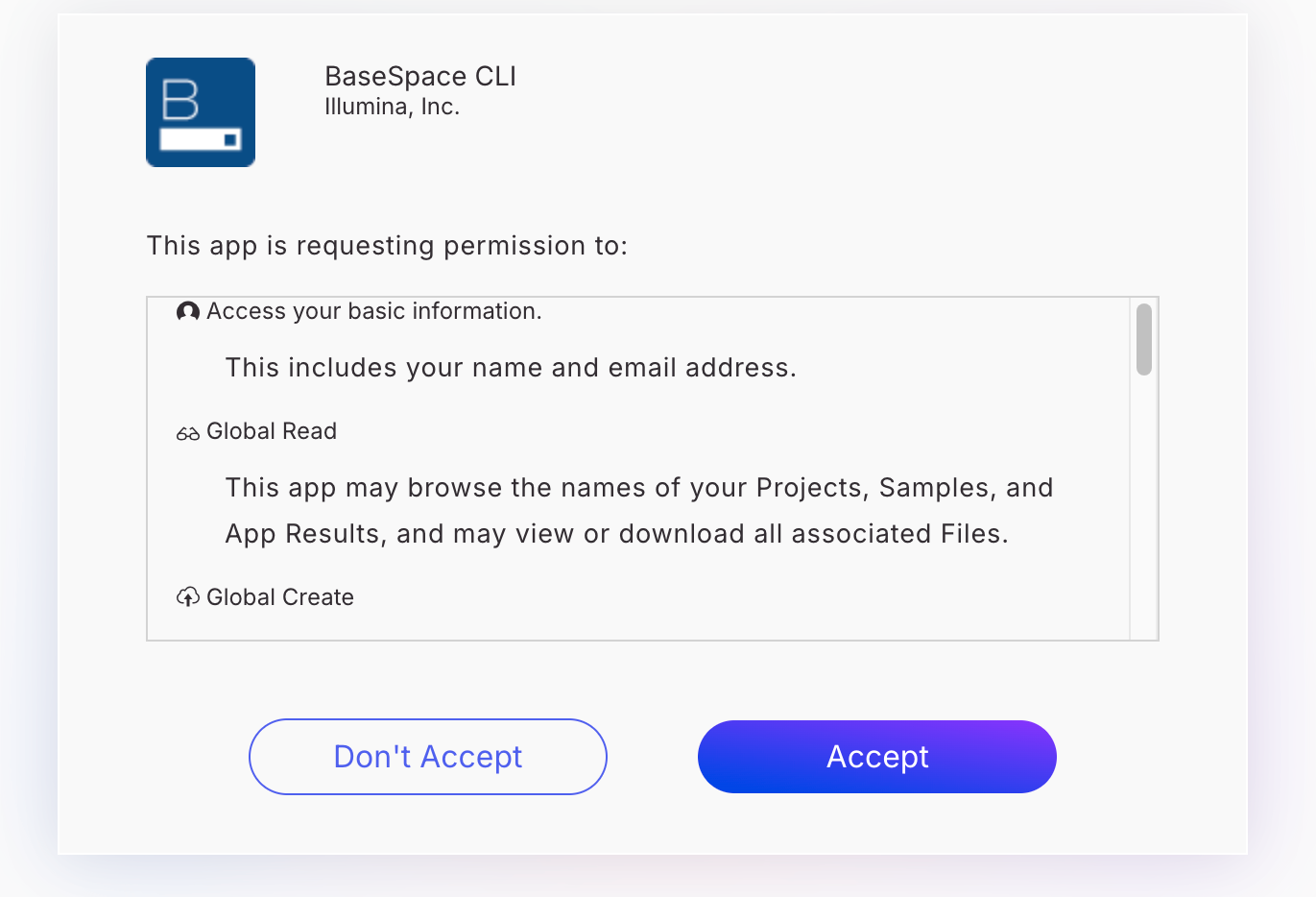Click the 'App Results' description line
This screenshot has width=1316, height=897.
tap(616, 534)
